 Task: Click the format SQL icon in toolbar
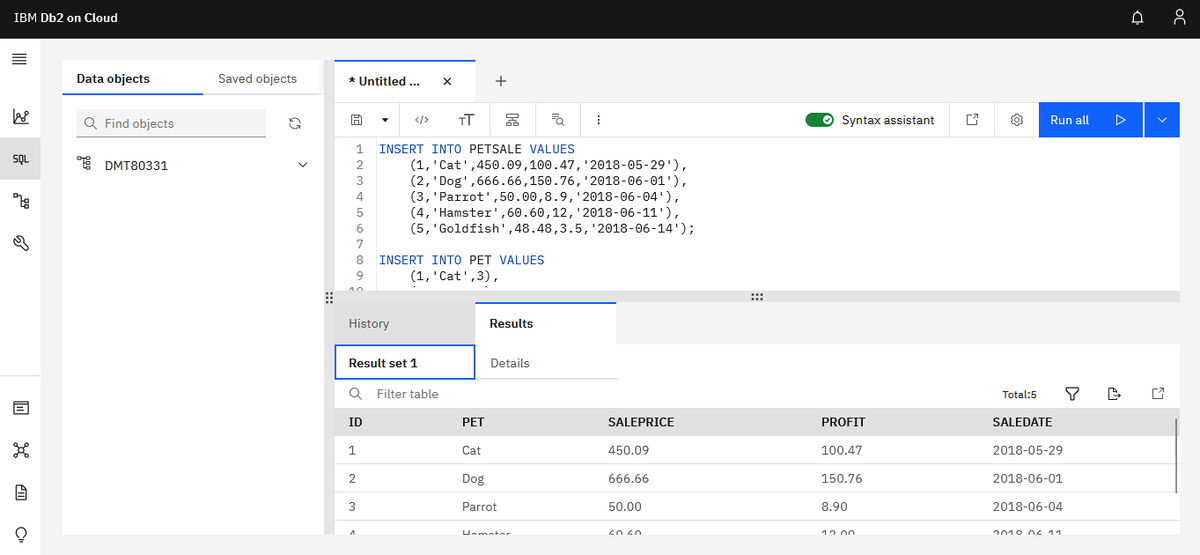tap(512, 120)
